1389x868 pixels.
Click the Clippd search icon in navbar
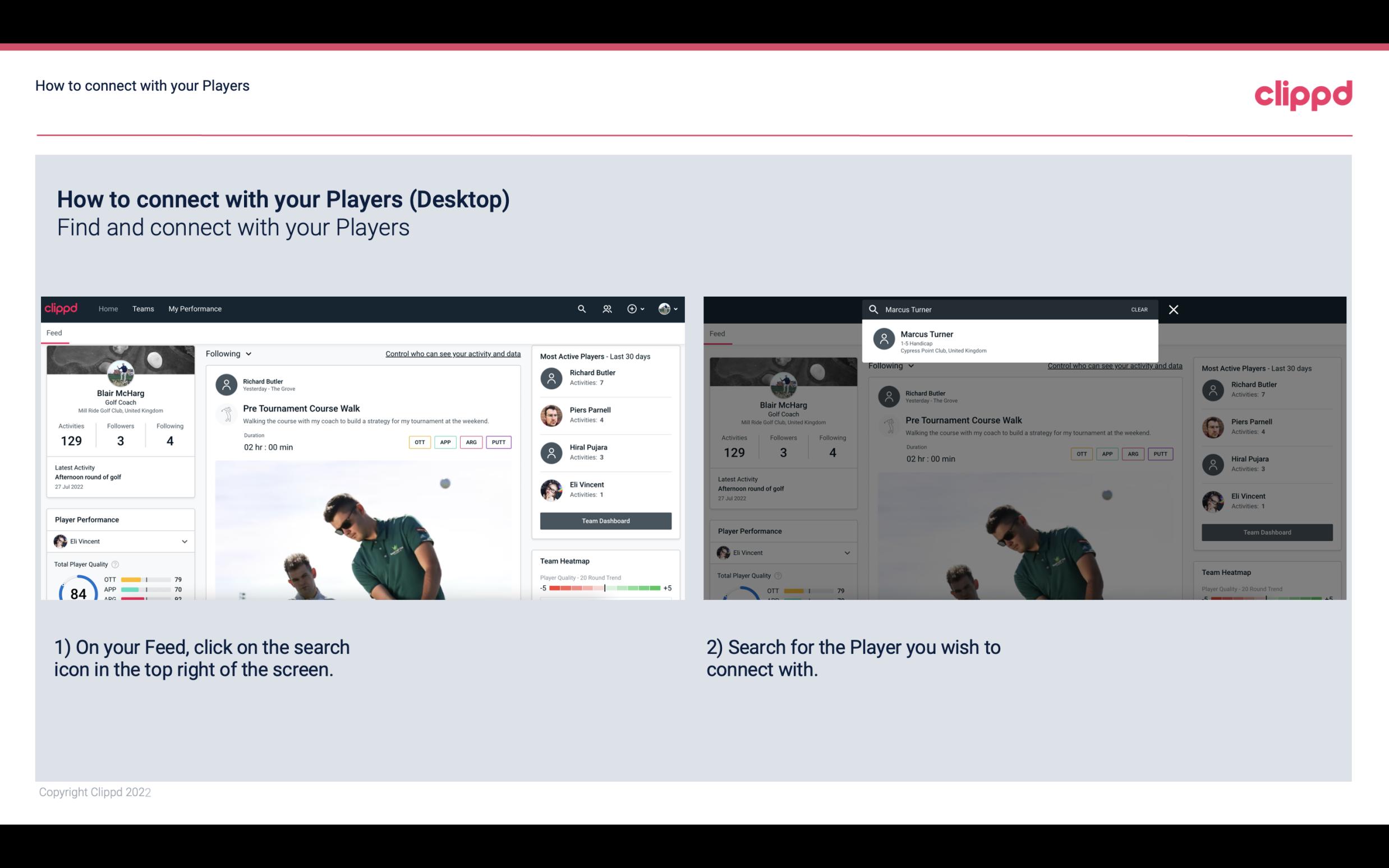[x=581, y=309]
